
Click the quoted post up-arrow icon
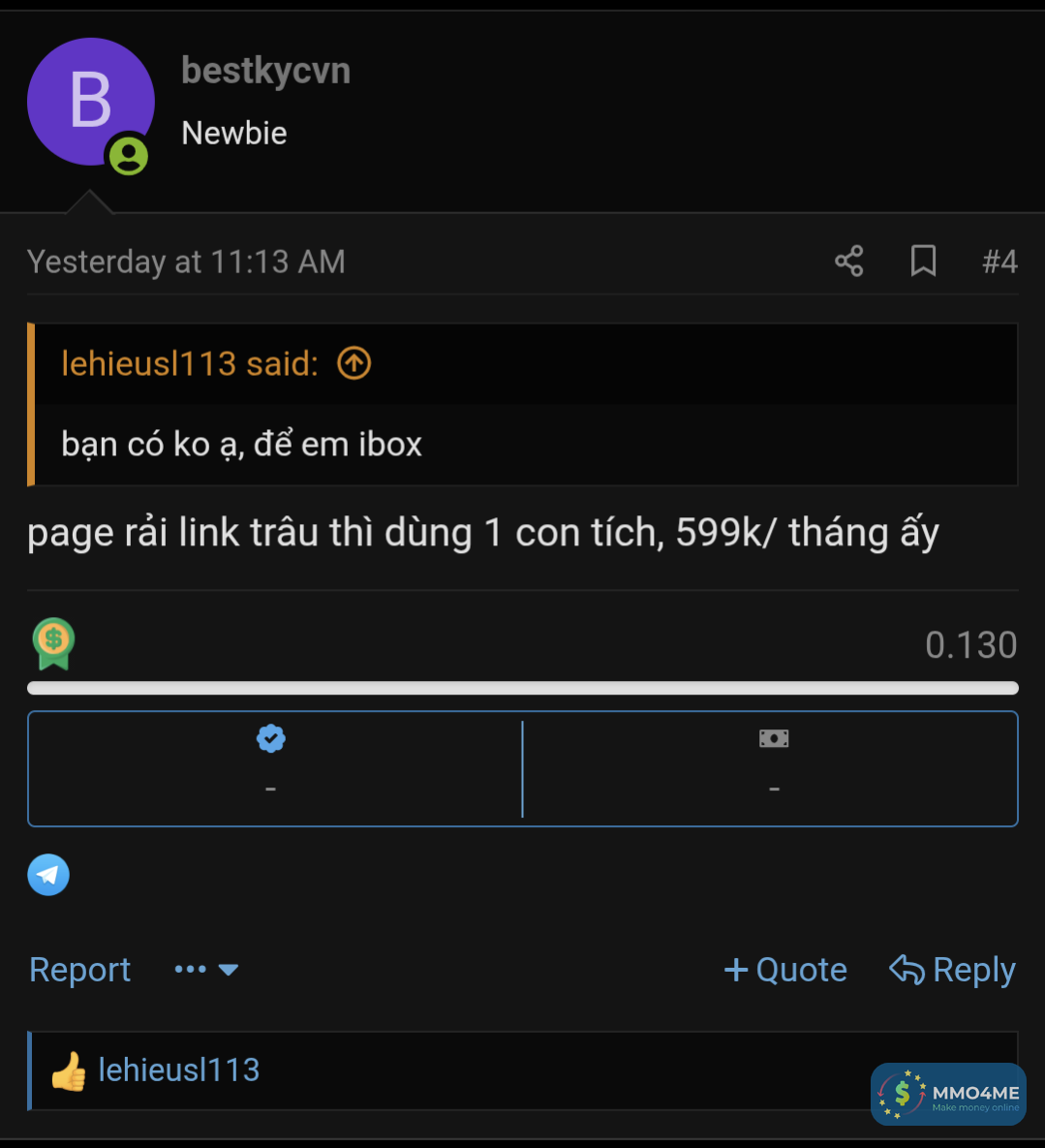353,363
